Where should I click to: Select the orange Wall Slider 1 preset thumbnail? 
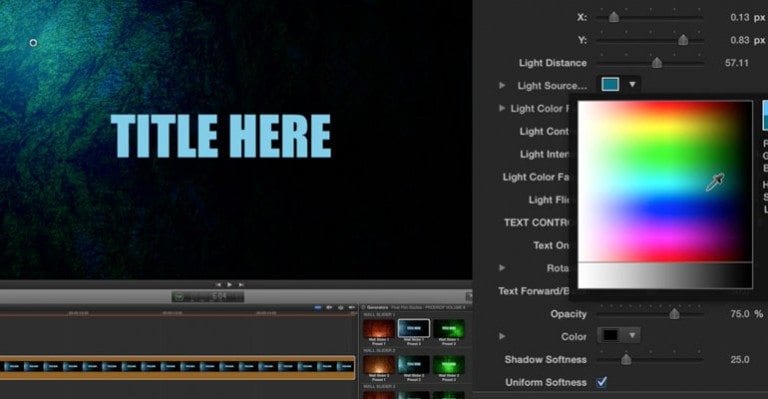click(x=379, y=331)
